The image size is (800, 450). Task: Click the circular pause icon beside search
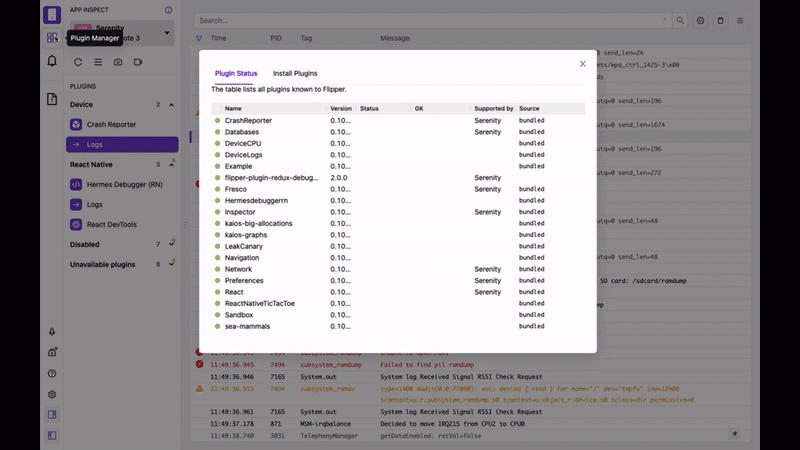[701, 21]
